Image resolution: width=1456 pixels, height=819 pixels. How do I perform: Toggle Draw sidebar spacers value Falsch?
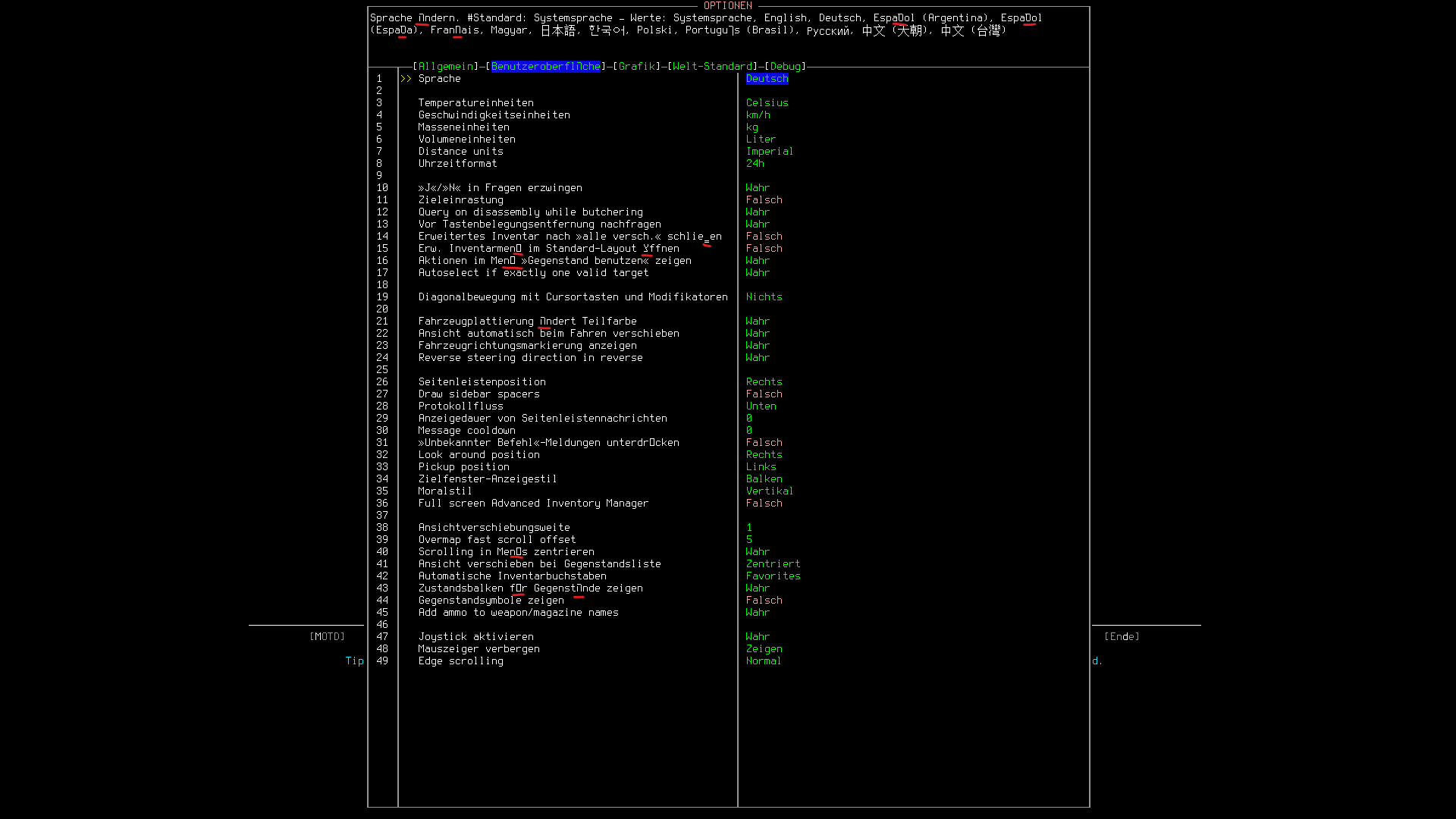click(x=764, y=394)
